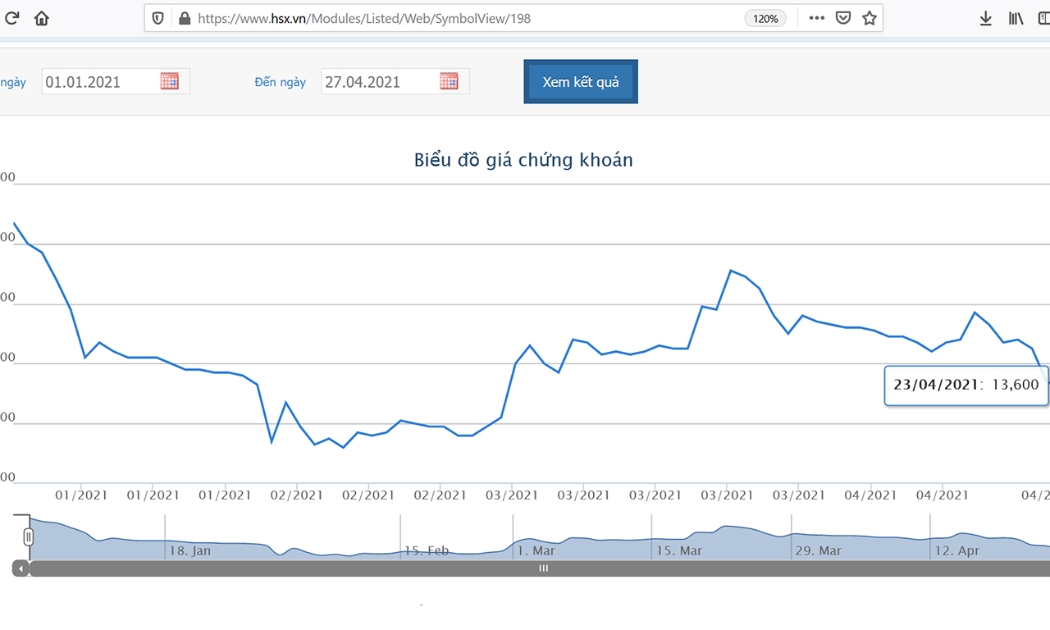View site security via the padlock icon
The width and height of the screenshot is (1050, 630).
click(x=185, y=18)
